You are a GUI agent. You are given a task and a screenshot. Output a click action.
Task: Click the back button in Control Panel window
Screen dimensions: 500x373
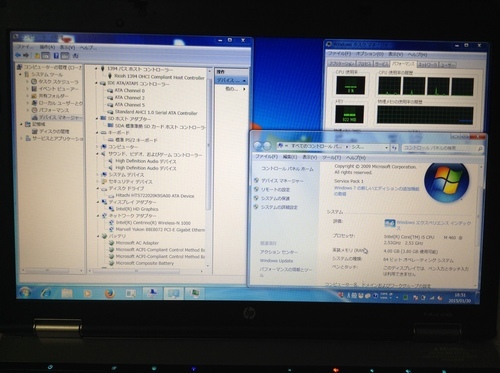pos(258,146)
